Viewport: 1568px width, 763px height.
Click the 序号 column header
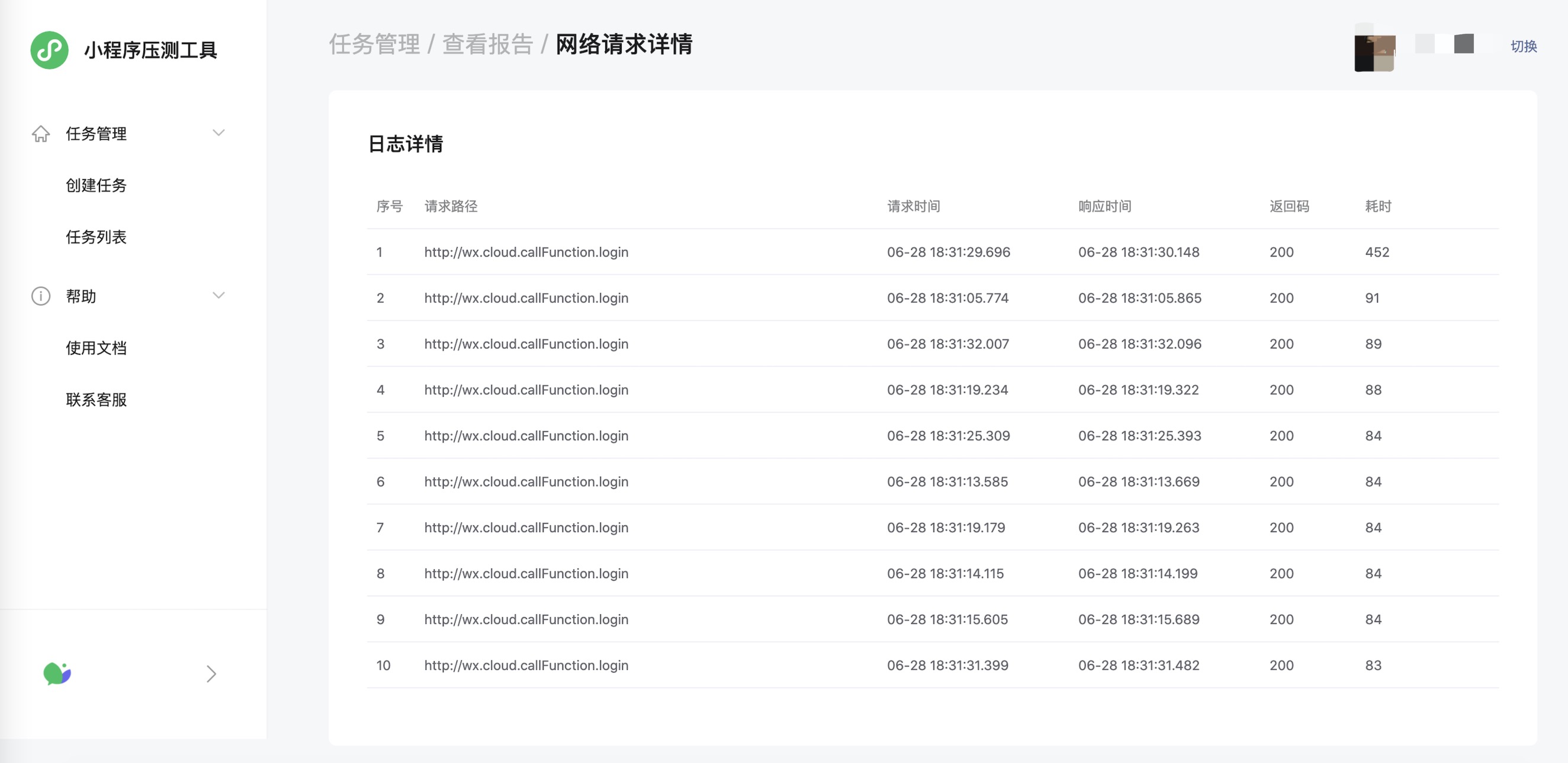click(x=390, y=206)
